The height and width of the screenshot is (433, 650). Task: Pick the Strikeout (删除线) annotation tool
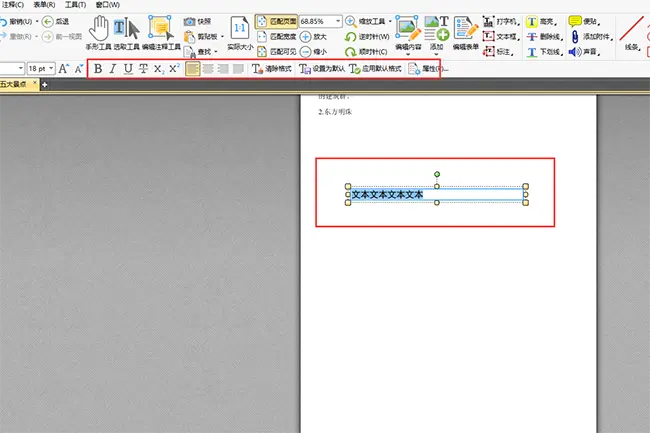coord(545,36)
